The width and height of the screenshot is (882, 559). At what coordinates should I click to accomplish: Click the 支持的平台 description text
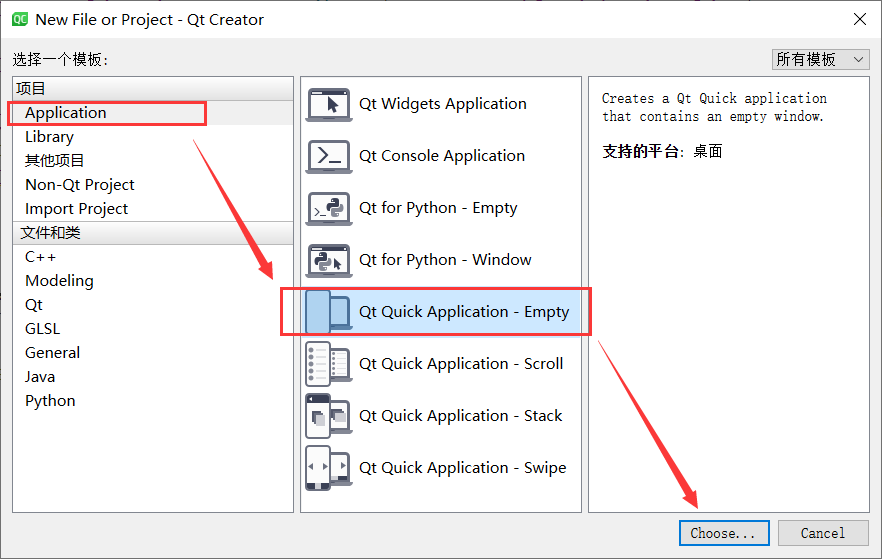(662, 151)
